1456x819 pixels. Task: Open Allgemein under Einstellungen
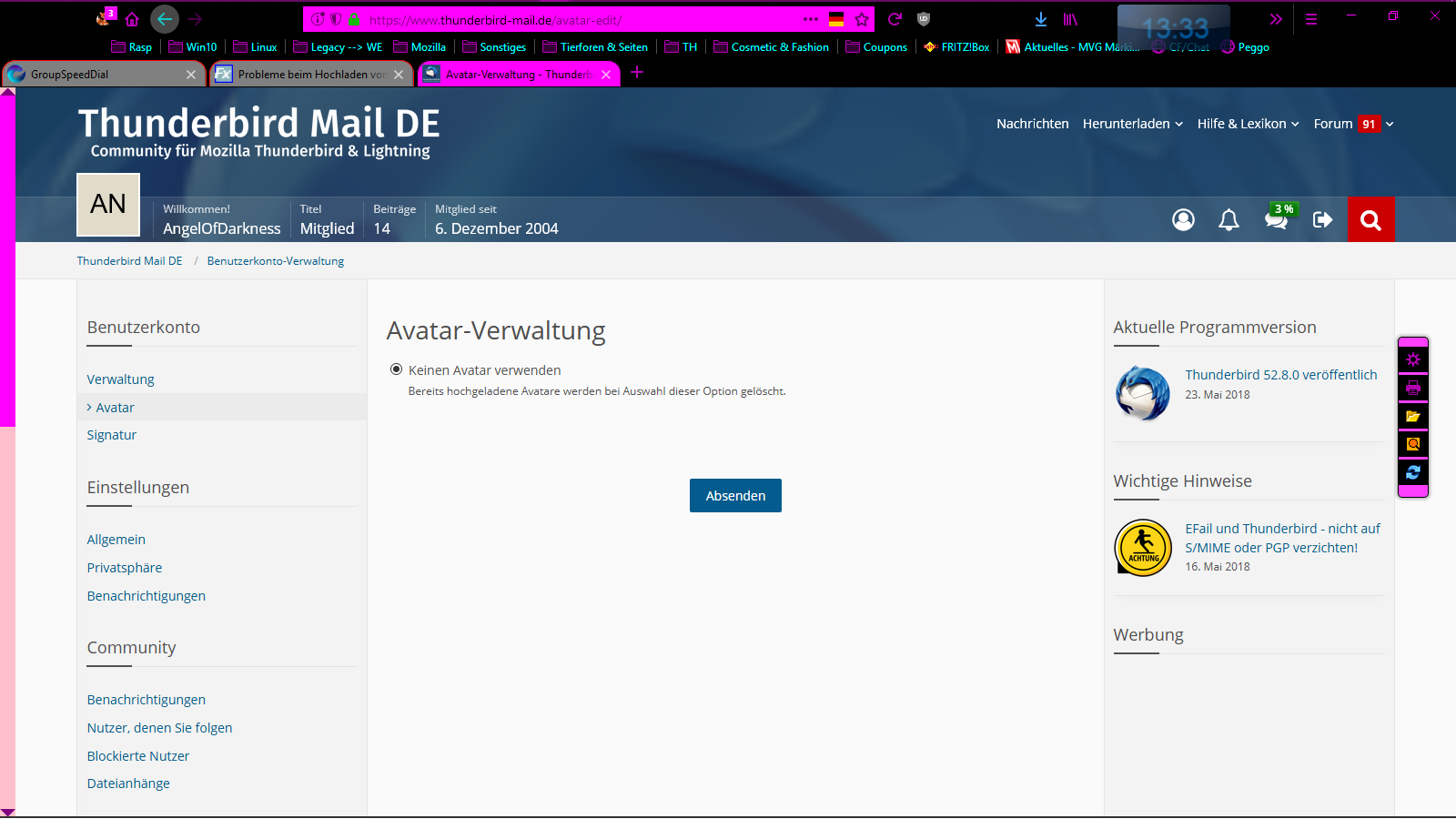coord(116,540)
